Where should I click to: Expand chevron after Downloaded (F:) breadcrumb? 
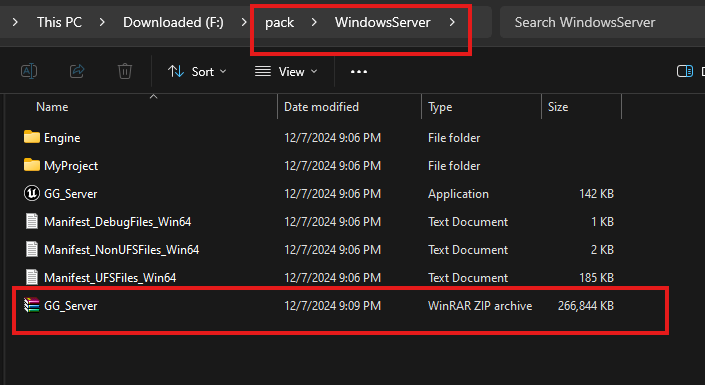(x=244, y=22)
